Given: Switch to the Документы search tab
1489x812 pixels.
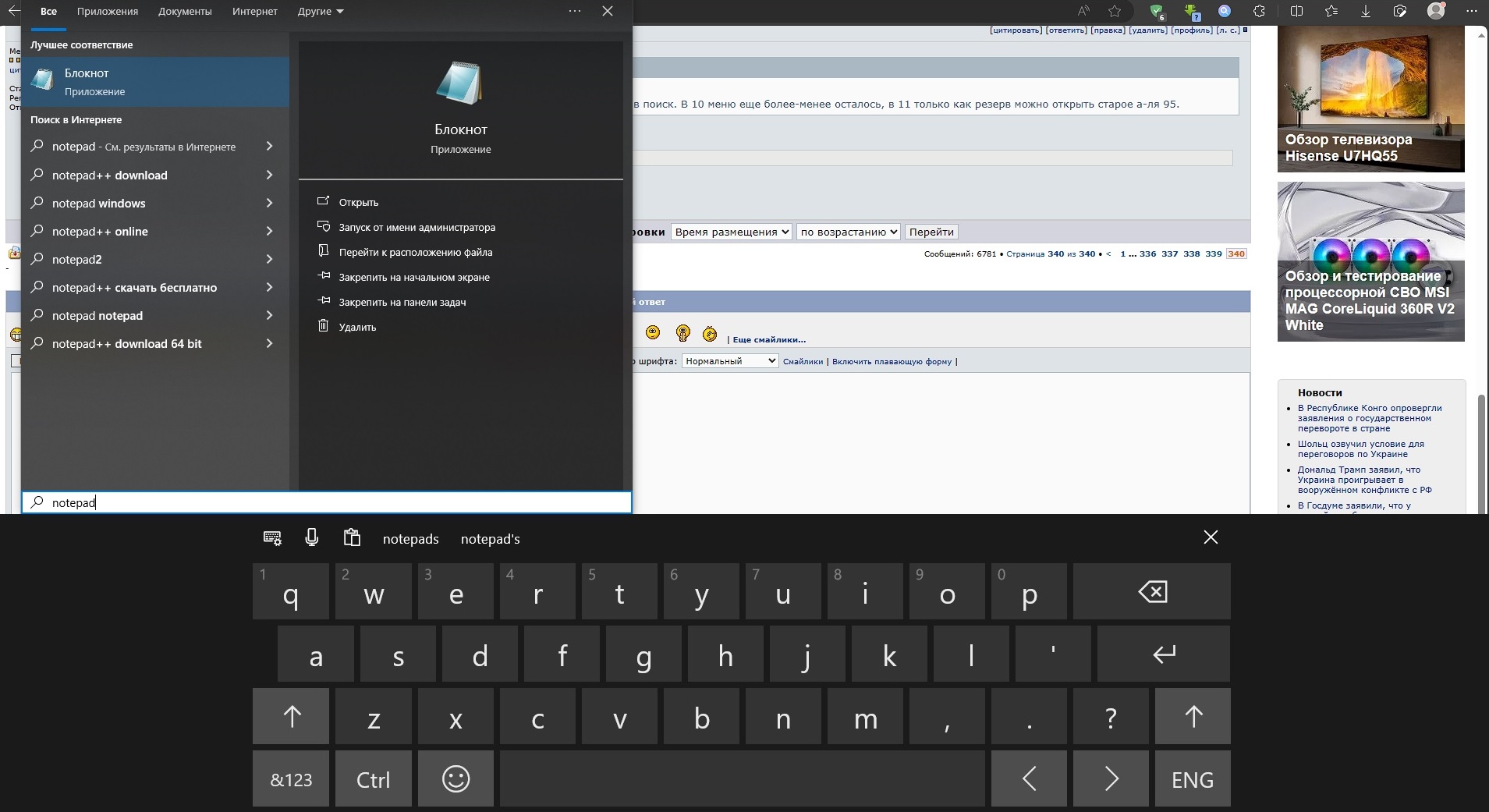Looking at the screenshot, I should (185, 12).
